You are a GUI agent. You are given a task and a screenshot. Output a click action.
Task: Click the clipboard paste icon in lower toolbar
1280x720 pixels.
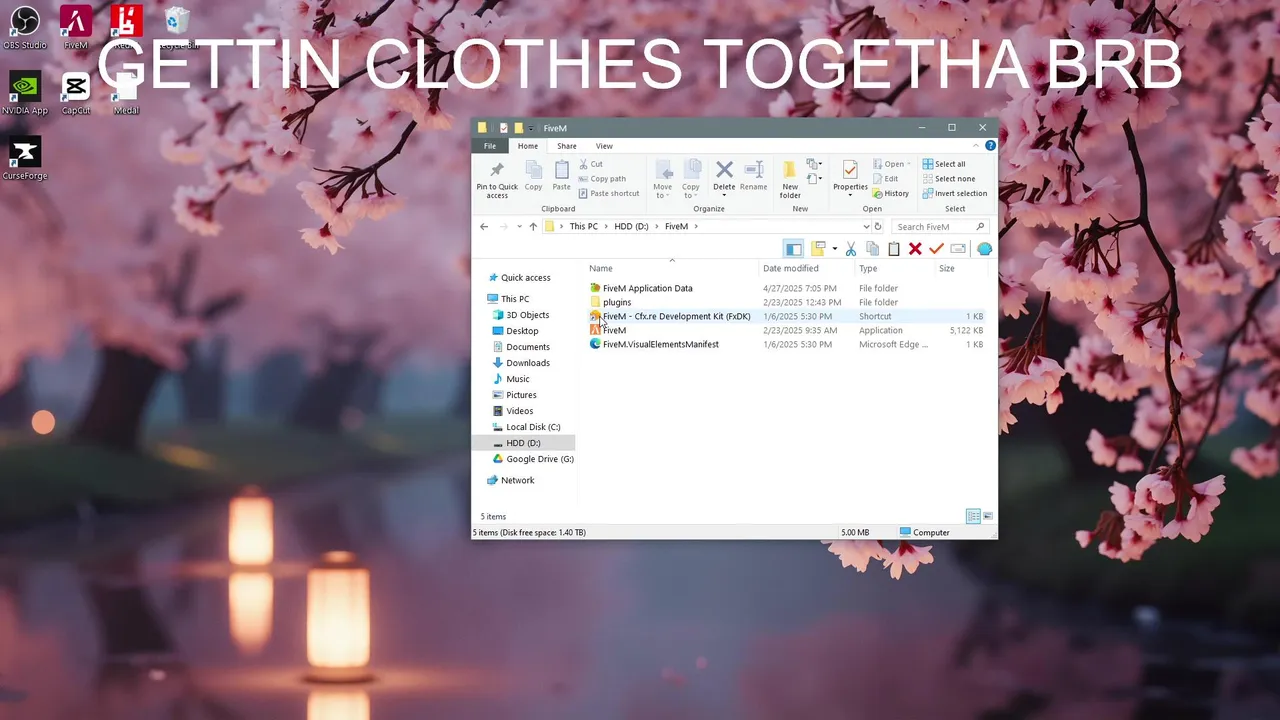pyautogui.click(x=894, y=249)
